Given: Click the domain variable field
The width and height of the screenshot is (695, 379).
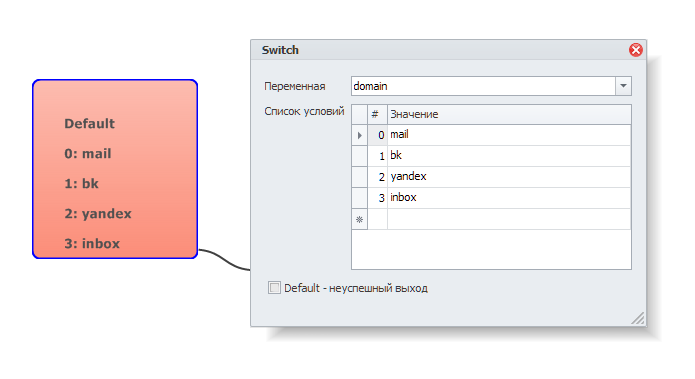Looking at the screenshot, I should pyautogui.click(x=484, y=86).
